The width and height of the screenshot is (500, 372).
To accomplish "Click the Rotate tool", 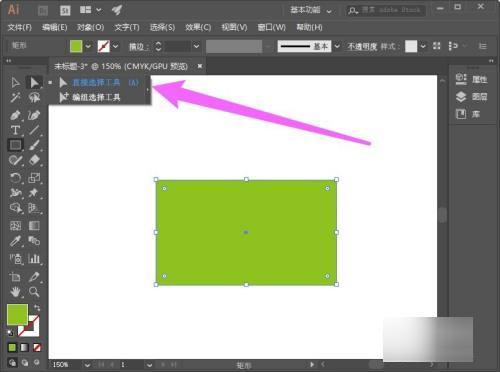I will point(15,178).
